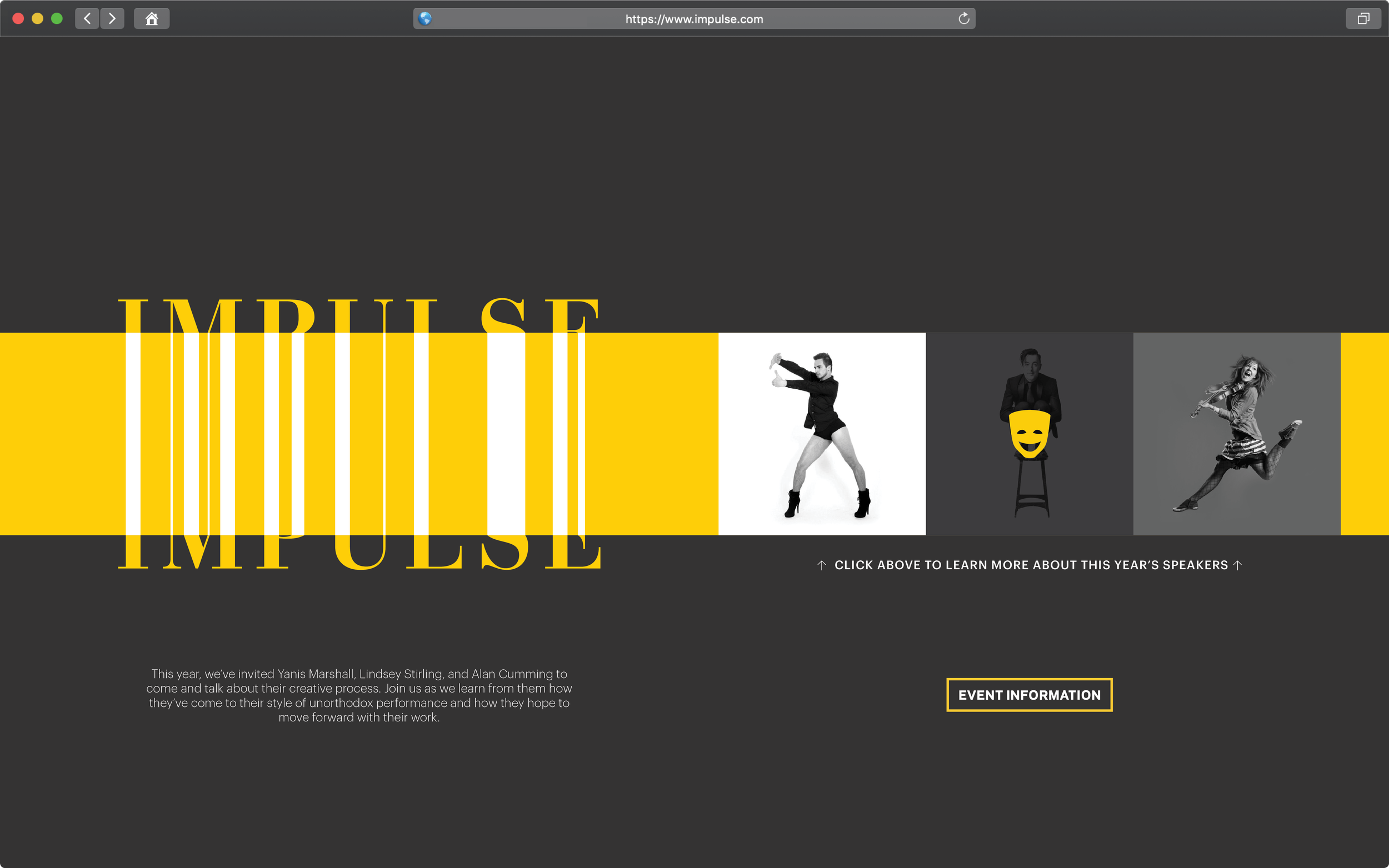Click the 'Click above to learn more' caption

(1029, 565)
